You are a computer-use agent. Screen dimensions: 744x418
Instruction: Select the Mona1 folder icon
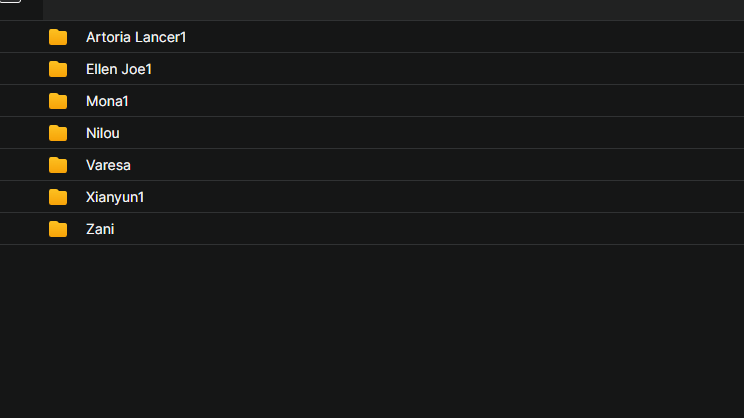[x=58, y=101]
